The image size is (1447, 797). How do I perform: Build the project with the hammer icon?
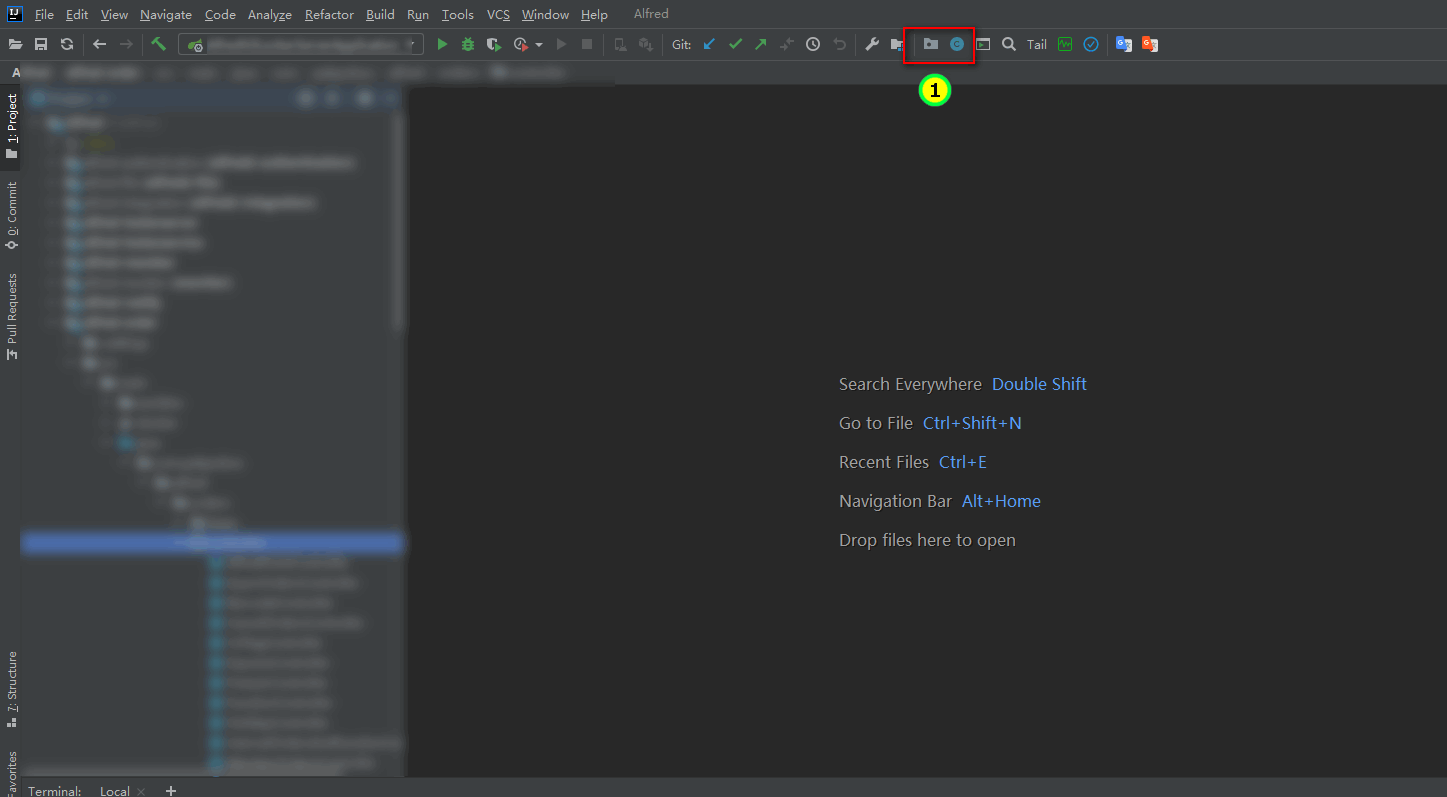pos(158,44)
